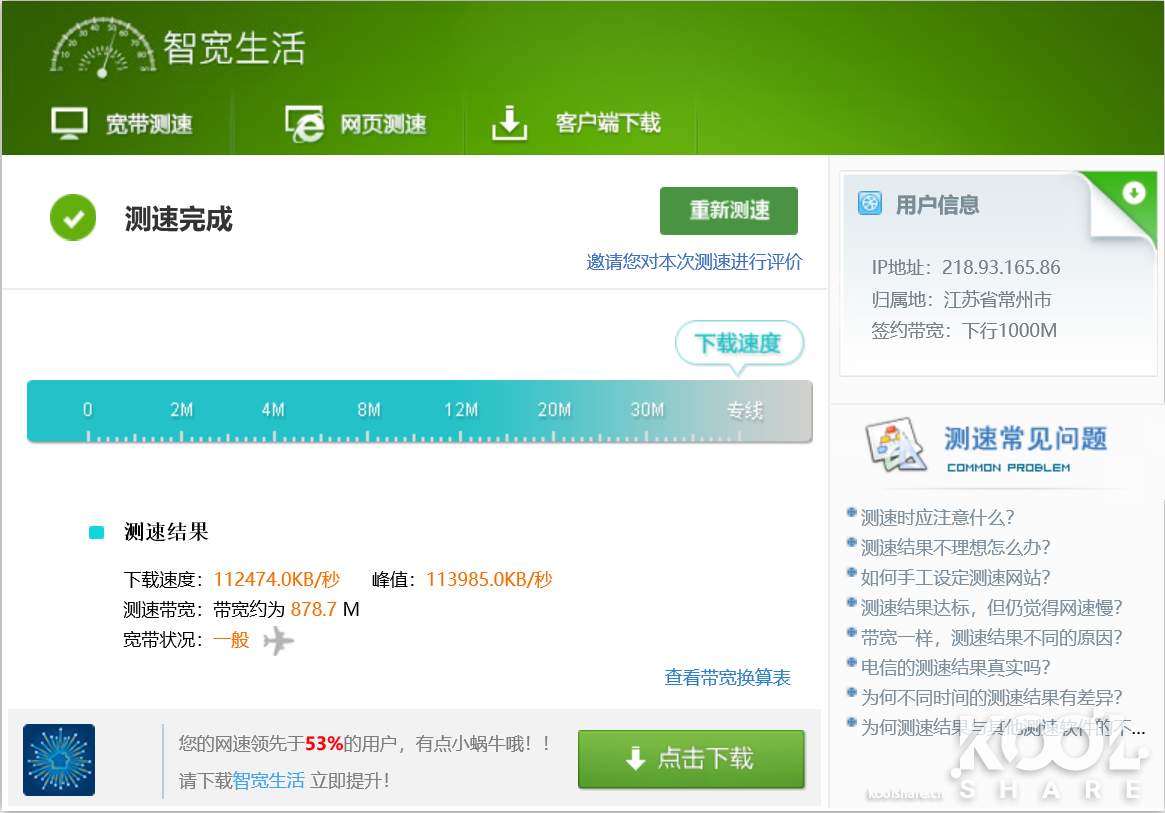This screenshot has width=1165, height=813.
Task: Open FAQ 为何不同时间的测速结果有差异?
Action: (991, 697)
